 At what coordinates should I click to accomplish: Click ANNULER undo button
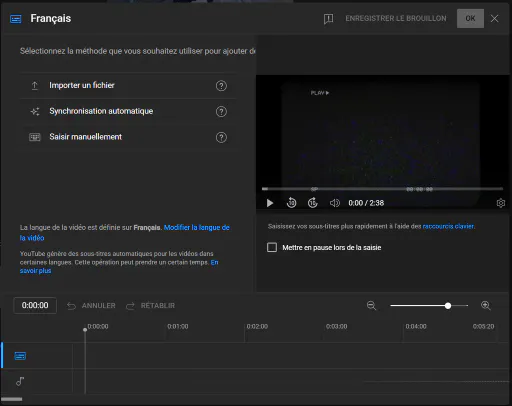(x=91, y=306)
